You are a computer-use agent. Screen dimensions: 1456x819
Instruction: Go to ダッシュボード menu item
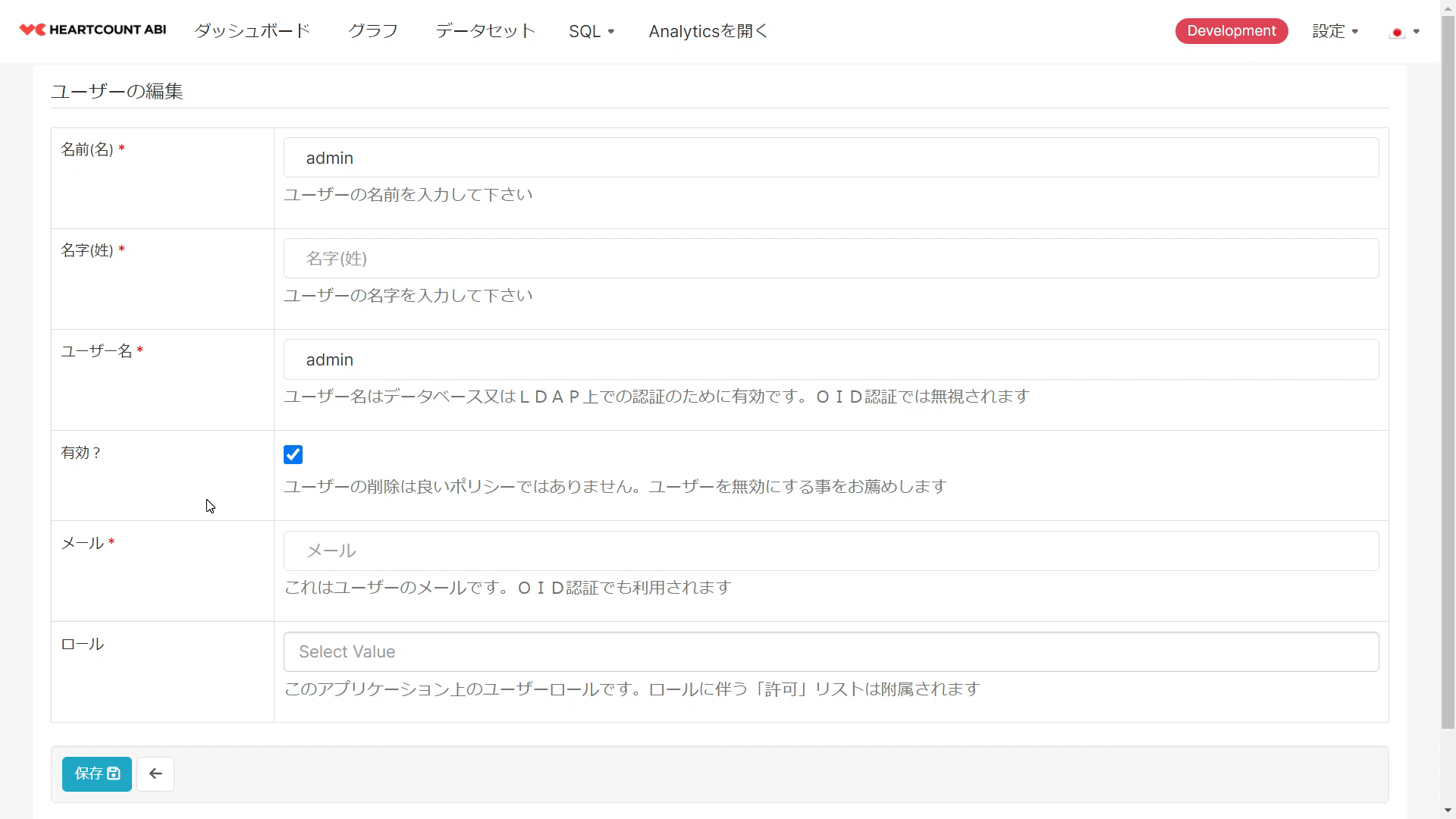[253, 31]
